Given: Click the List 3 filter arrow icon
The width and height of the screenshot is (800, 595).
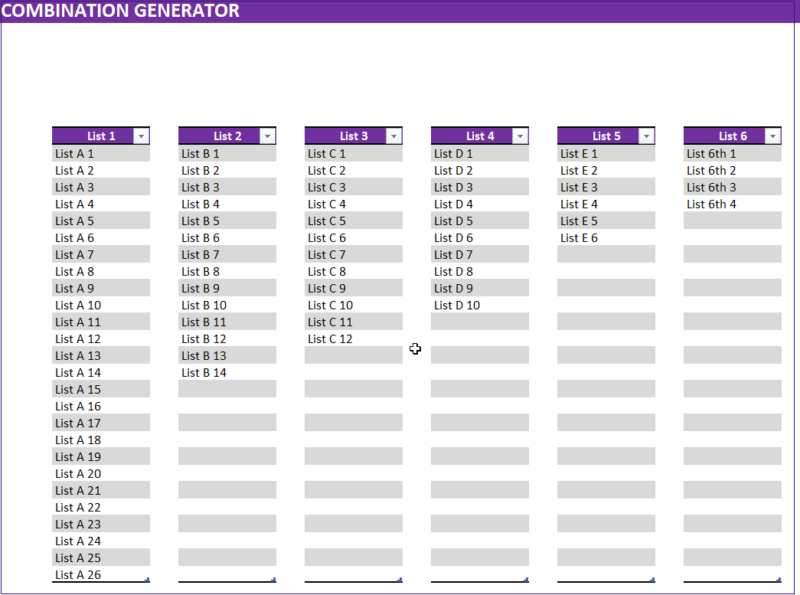Looking at the screenshot, I should click(x=394, y=136).
